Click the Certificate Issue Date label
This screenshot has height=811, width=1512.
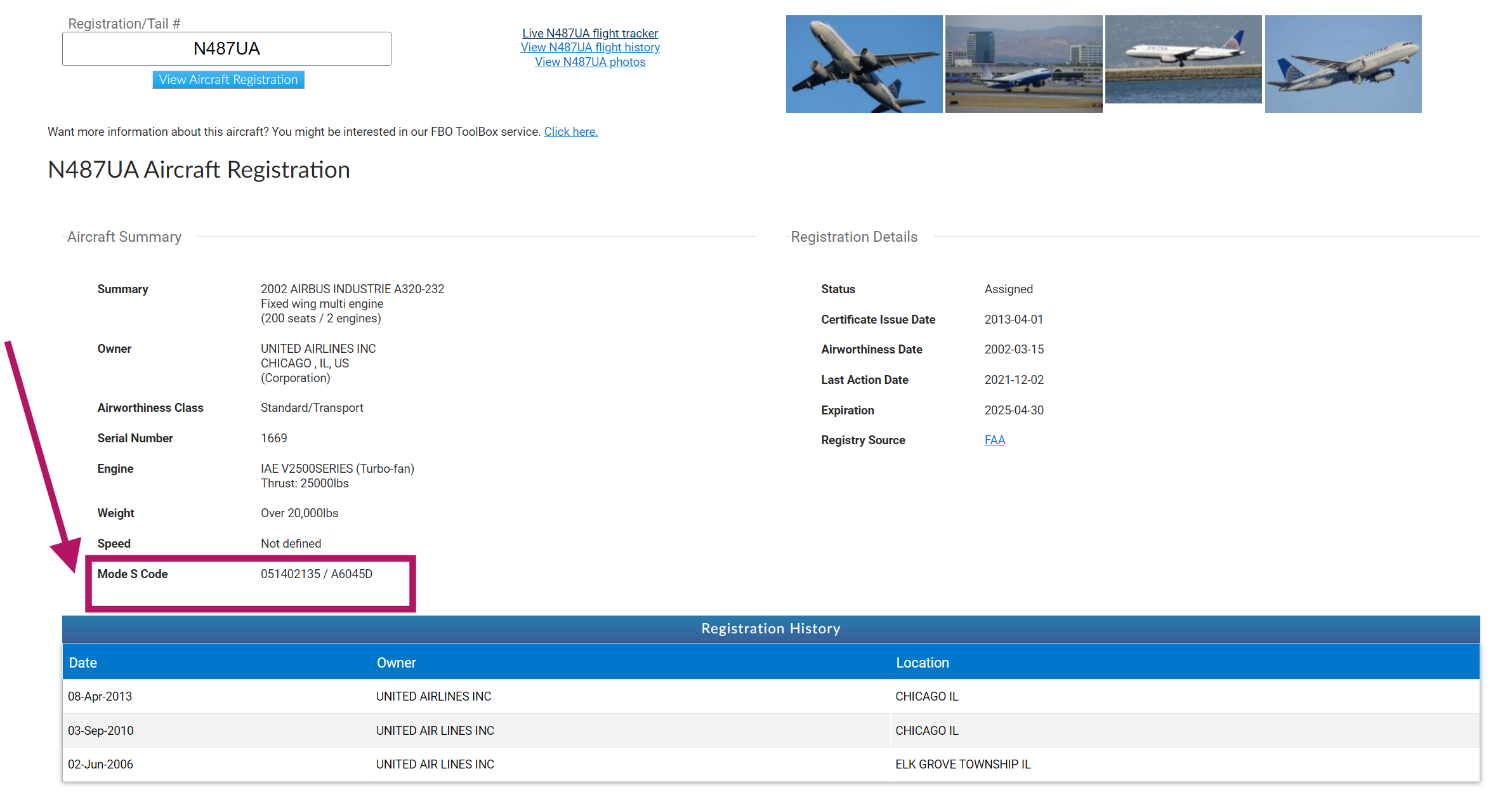(x=878, y=320)
